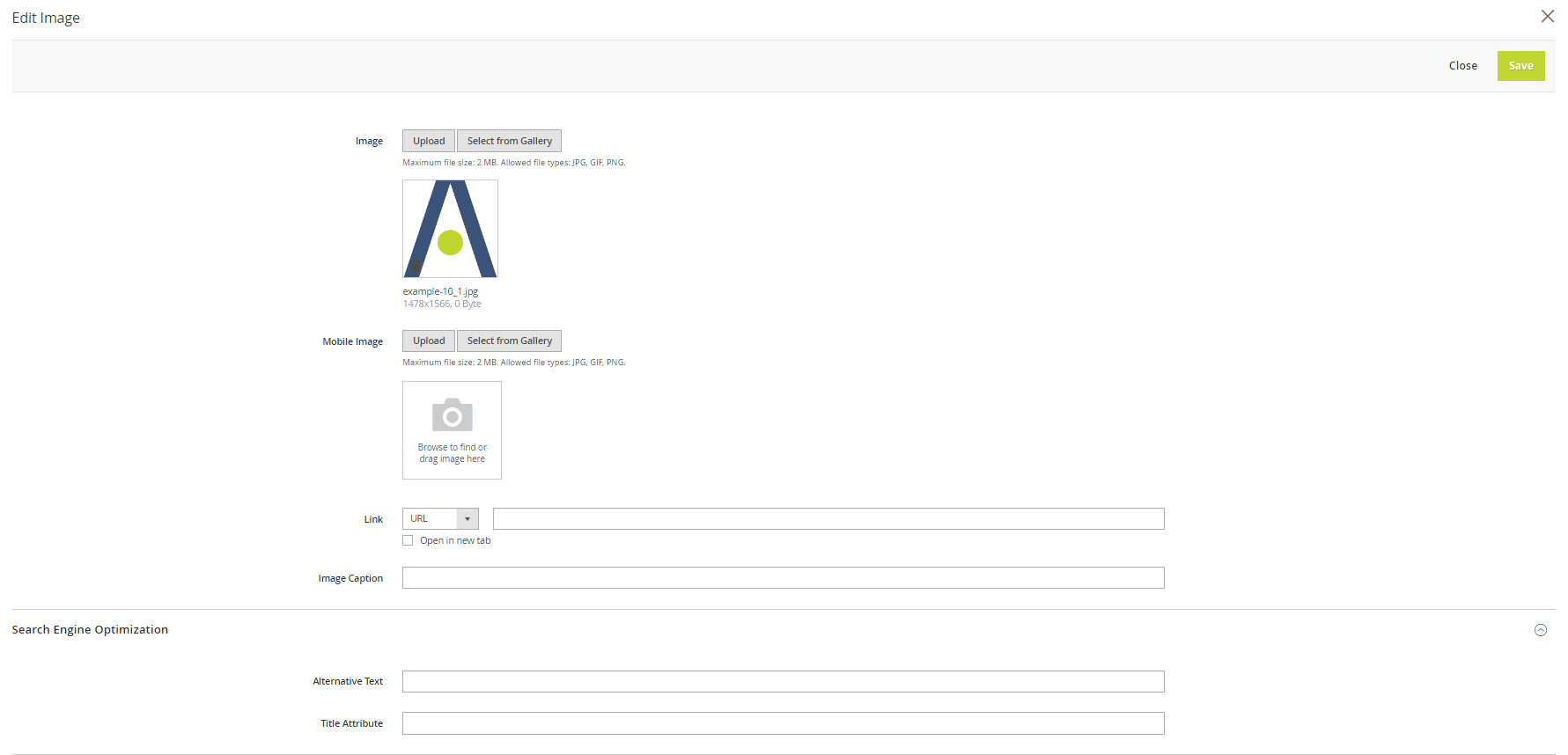Choose Select from Gallery for Mobile Image
The height and width of the screenshot is (755, 1568).
point(509,341)
